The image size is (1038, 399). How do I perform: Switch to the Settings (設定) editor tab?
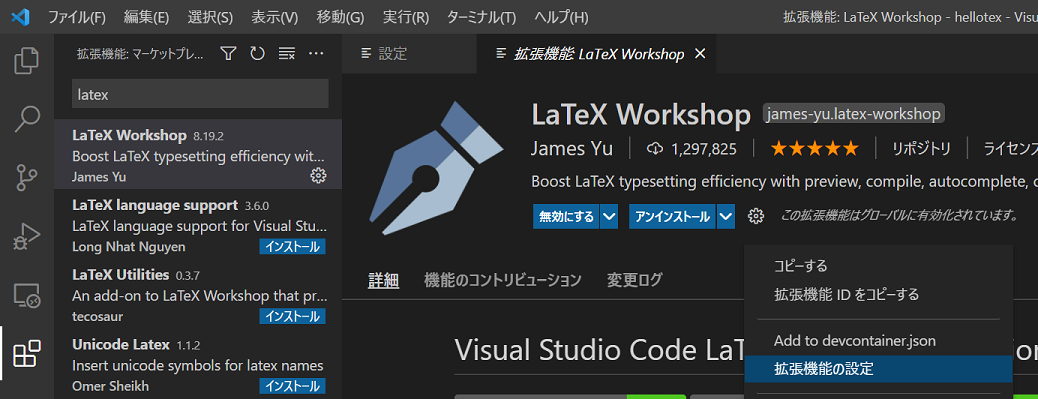point(409,54)
